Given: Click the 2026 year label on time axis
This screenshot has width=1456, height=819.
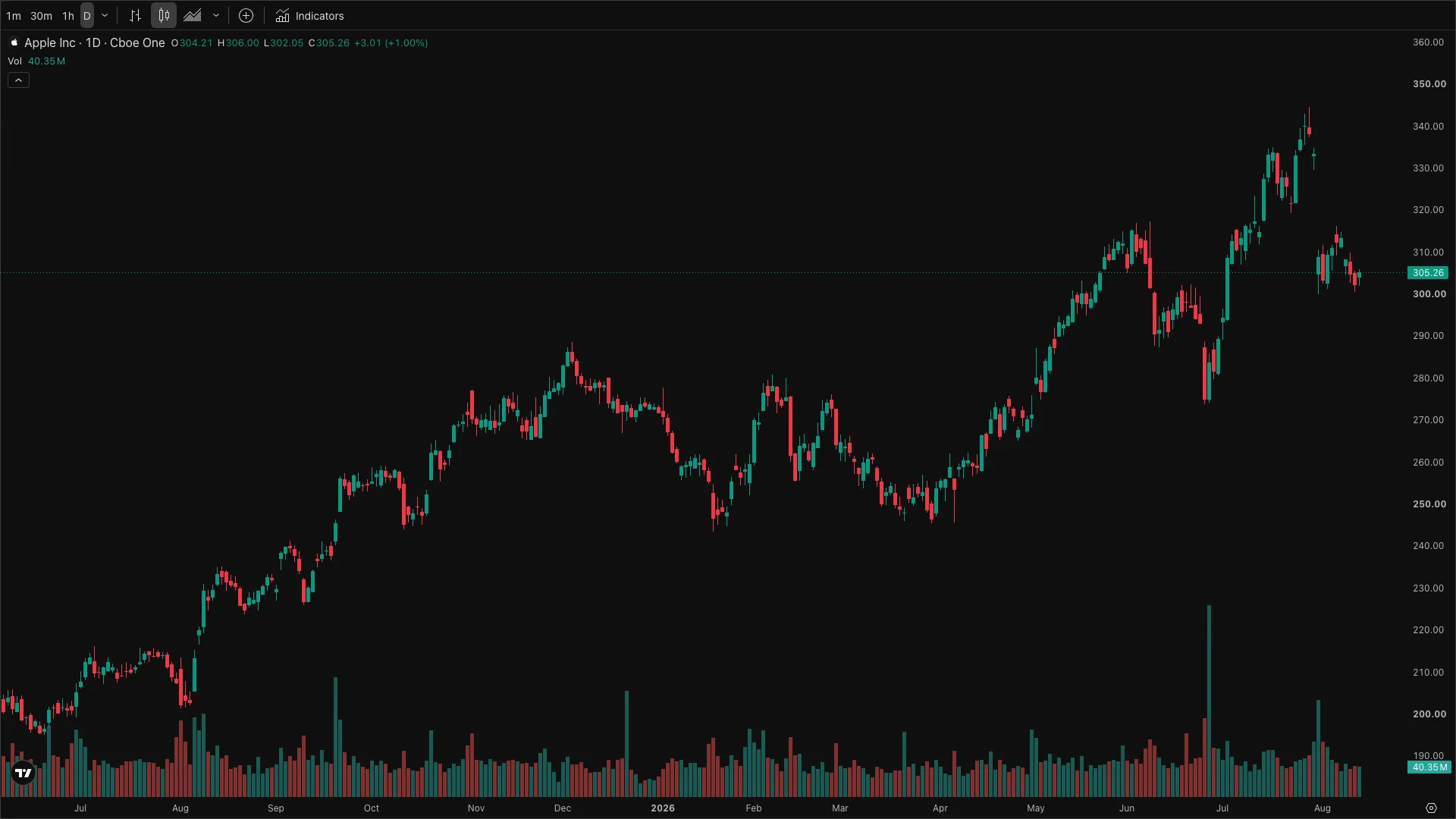Looking at the screenshot, I should (x=663, y=808).
